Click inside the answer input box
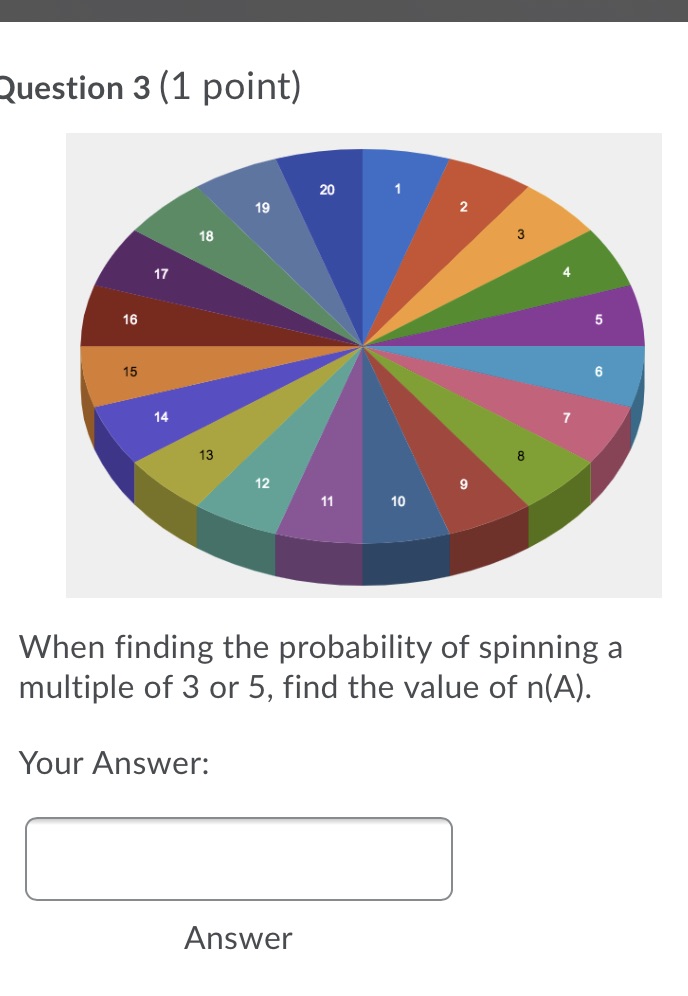The height and width of the screenshot is (996, 688). coord(240,858)
